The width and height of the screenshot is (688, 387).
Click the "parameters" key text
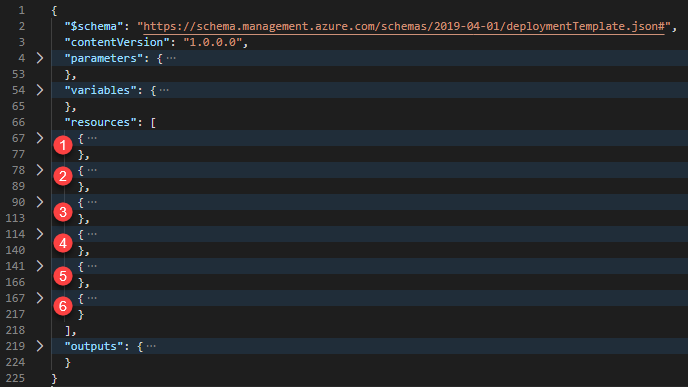[x=104, y=58]
